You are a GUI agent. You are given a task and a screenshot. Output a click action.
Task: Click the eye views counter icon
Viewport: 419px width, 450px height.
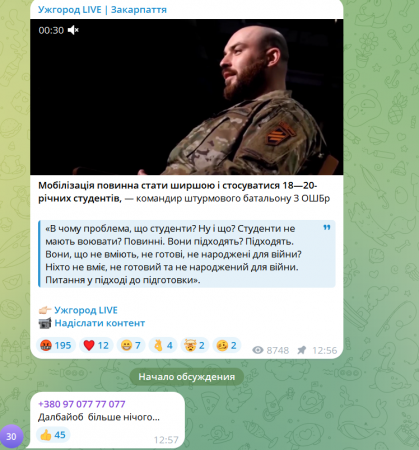click(x=258, y=350)
